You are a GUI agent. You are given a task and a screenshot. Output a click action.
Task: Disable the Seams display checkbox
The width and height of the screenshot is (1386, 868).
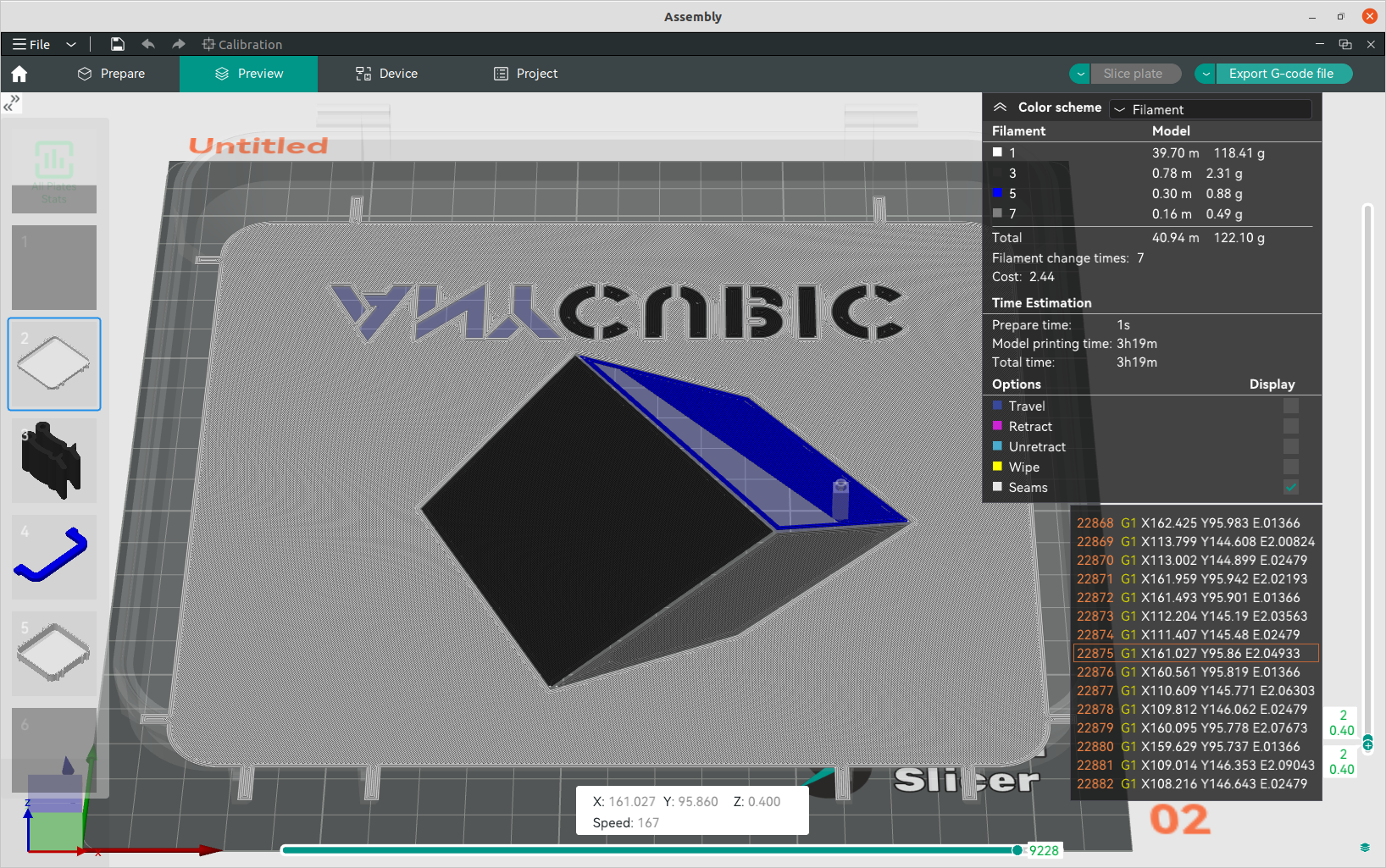click(1291, 487)
